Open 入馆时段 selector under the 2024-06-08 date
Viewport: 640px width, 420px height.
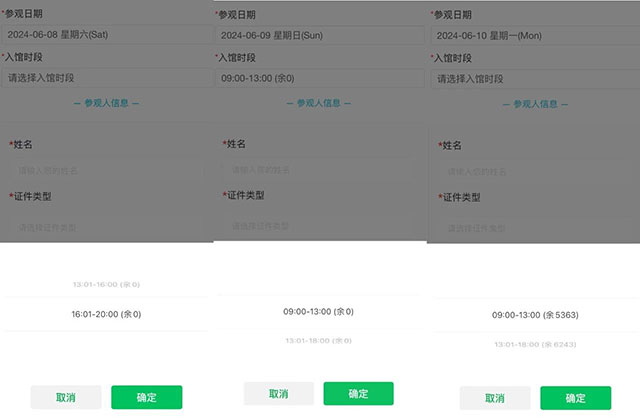105,77
